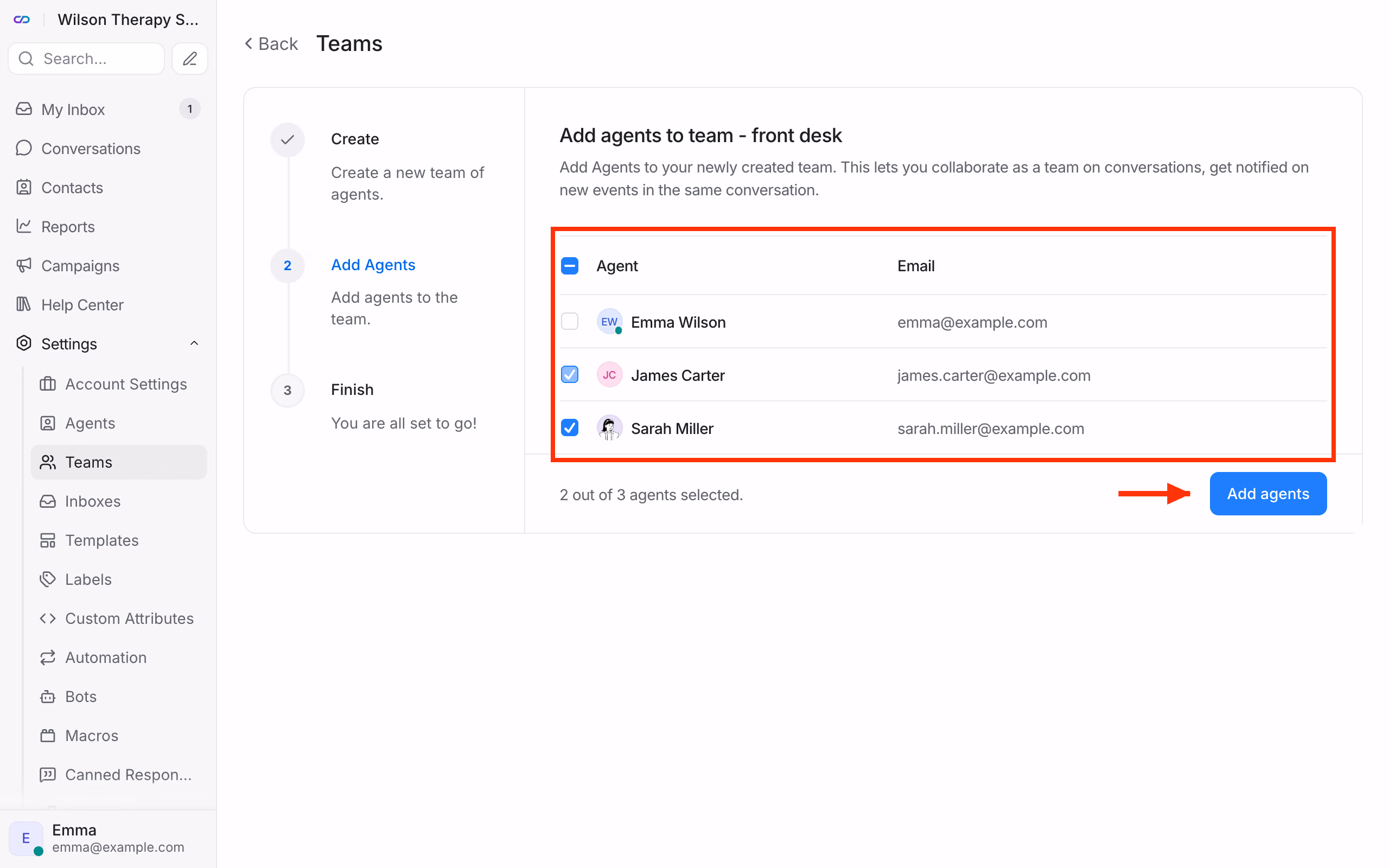The image size is (1389, 868).
Task: Open the Inboxes settings page
Action: coord(119,501)
